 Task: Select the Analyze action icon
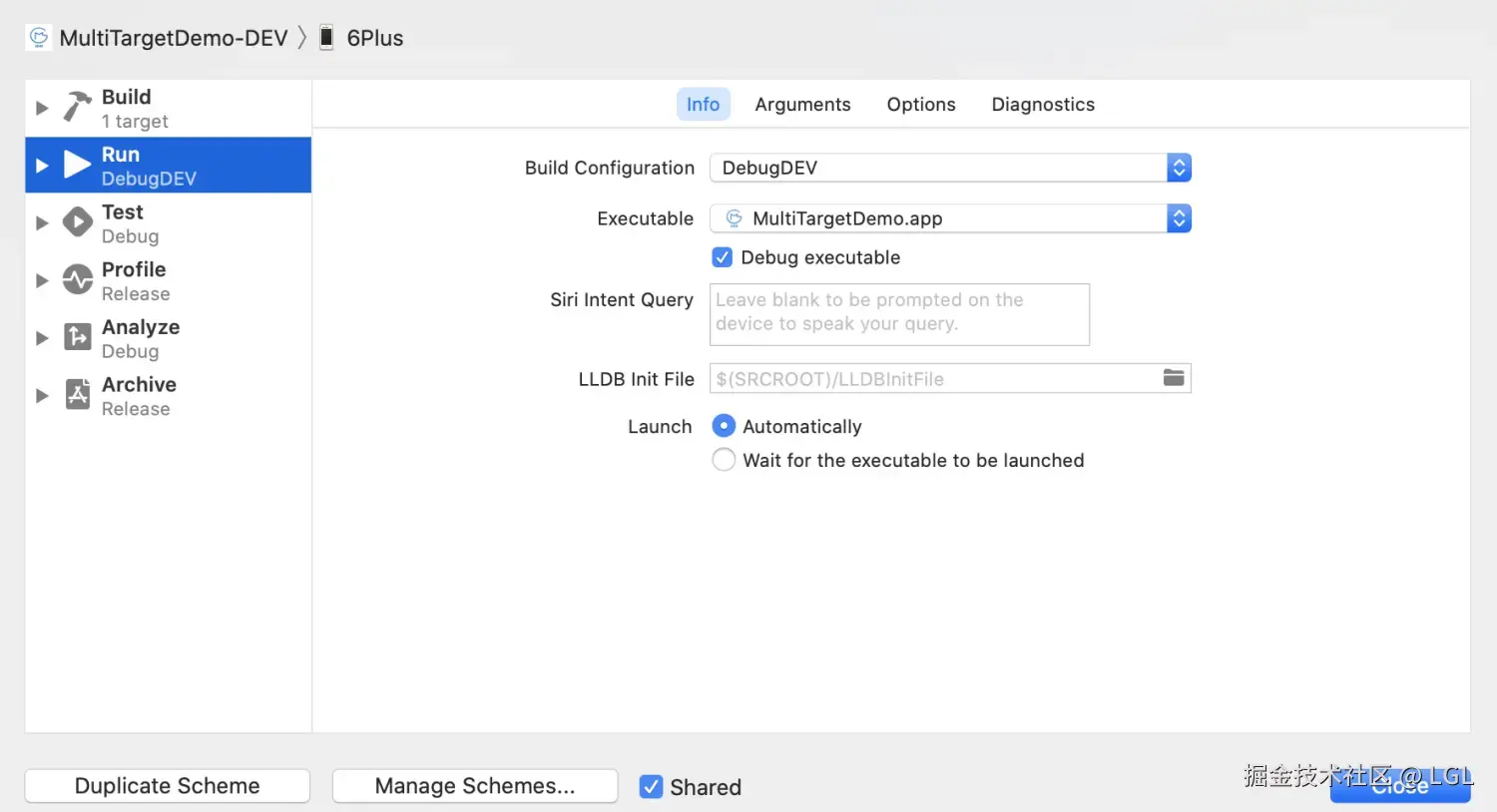click(78, 337)
